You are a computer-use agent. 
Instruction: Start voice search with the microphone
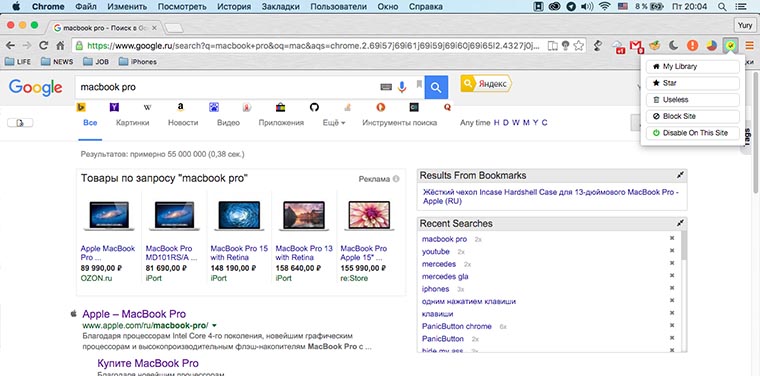coord(402,87)
